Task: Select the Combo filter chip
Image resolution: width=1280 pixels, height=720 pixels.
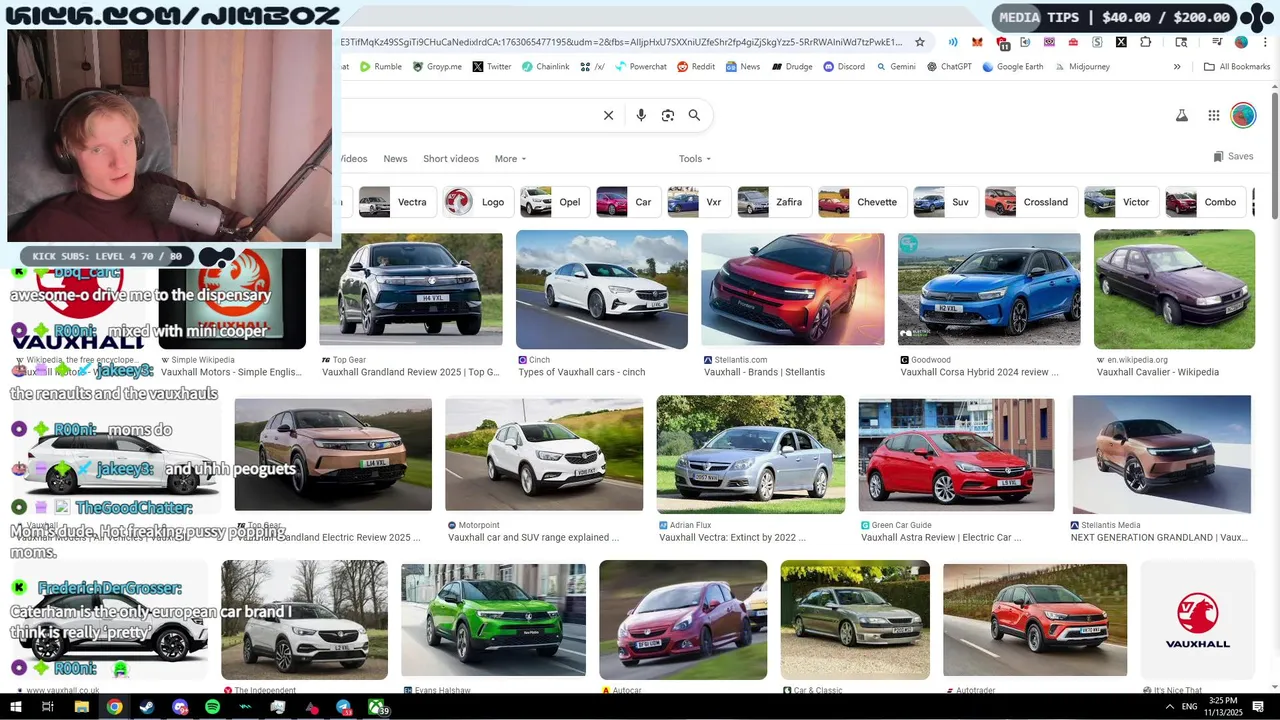Action: point(1205,202)
